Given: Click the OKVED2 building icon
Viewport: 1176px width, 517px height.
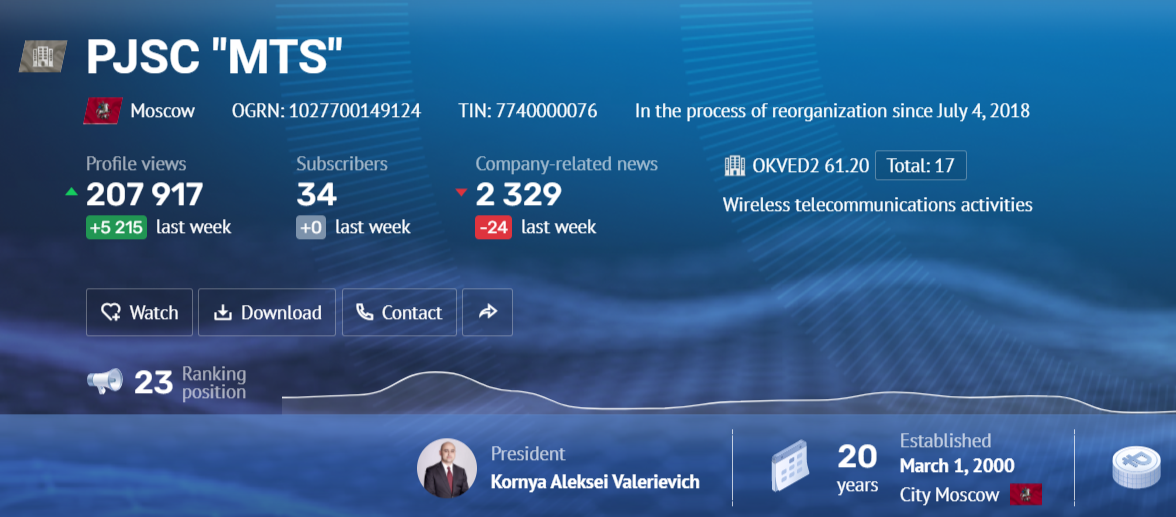Looking at the screenshot, I should coord(734,166).
